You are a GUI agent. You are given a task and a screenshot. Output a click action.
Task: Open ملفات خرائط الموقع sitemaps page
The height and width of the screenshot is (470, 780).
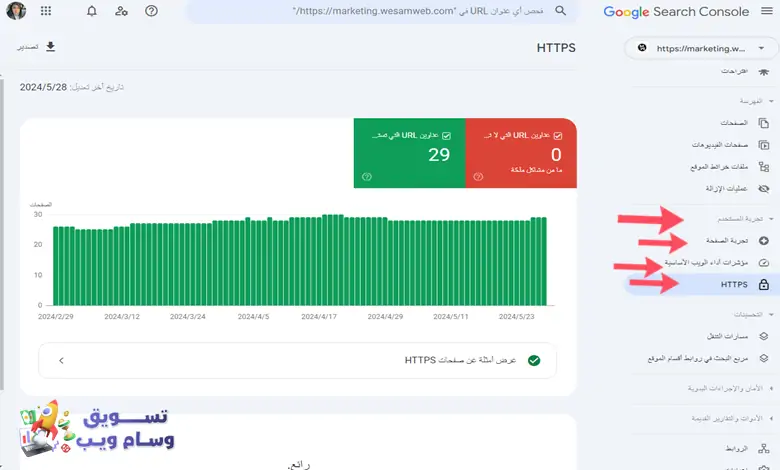tap(719, 167)
